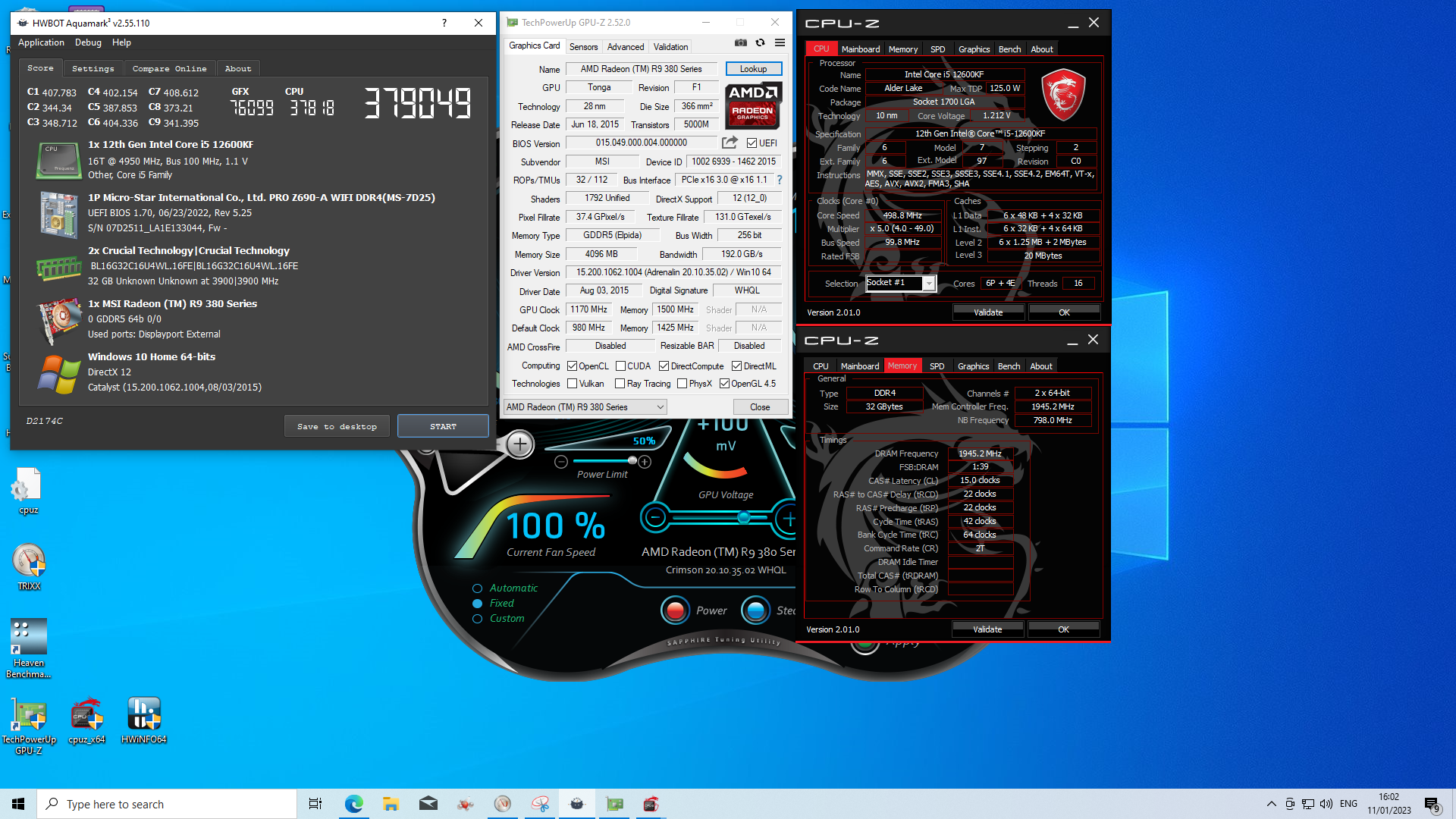Open TechPowerUp GPU-Z desktop shortcut
The image size is (1456, 819).
(29, 725)
